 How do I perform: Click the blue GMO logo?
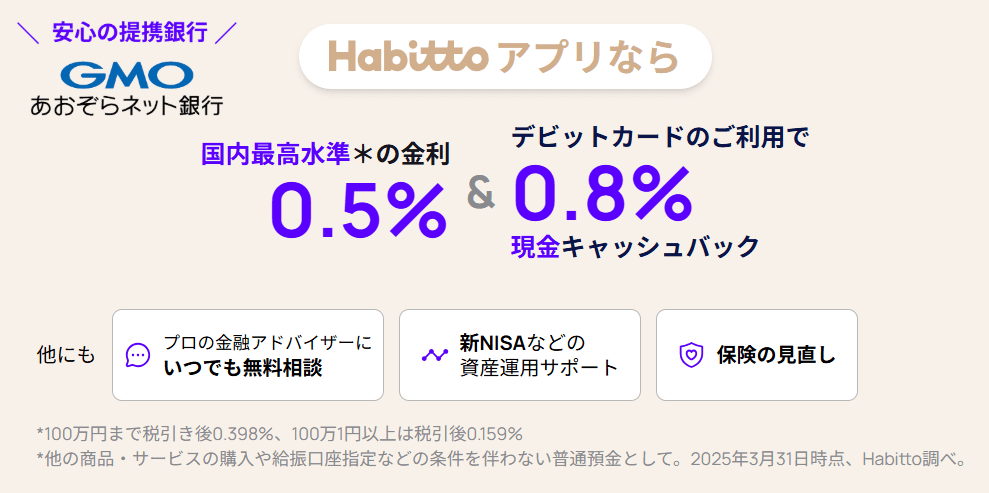(126, 74)
